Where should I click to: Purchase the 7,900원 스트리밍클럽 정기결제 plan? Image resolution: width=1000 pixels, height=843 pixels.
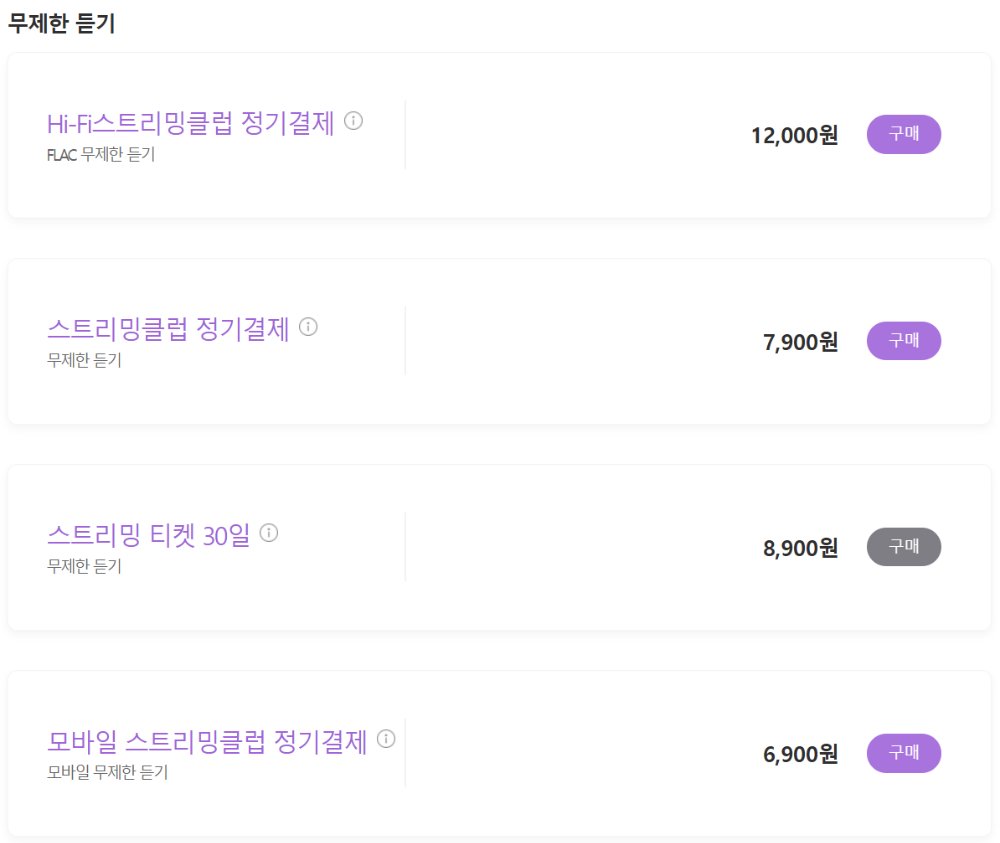(903, 340)
